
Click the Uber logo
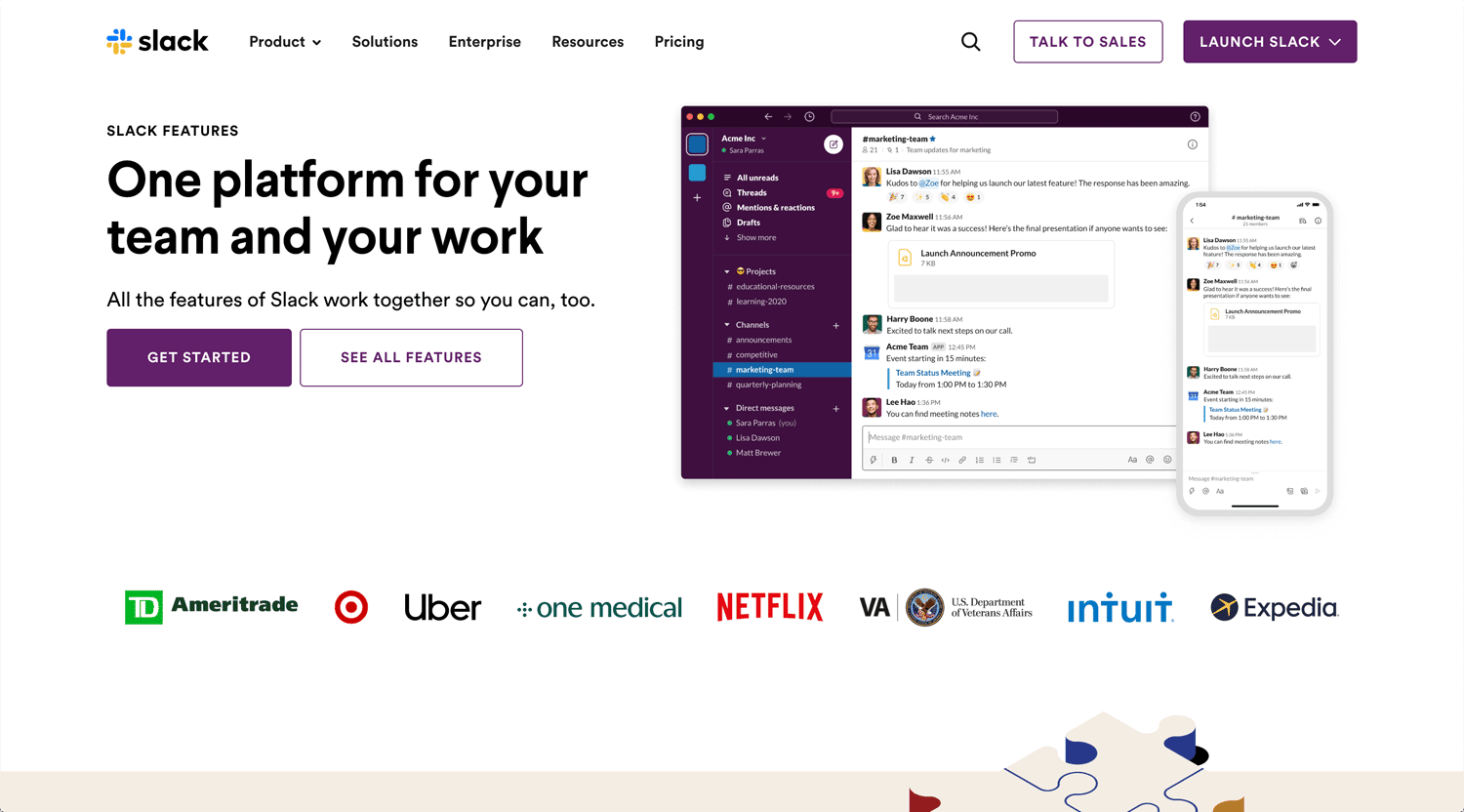click(x=443, y=607)
